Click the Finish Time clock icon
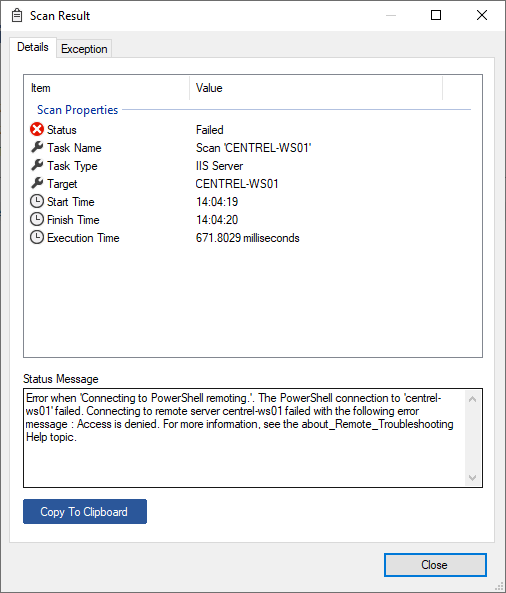Viewport: 506px width, 593px height. pyautogui.click(x=37, y=219)
